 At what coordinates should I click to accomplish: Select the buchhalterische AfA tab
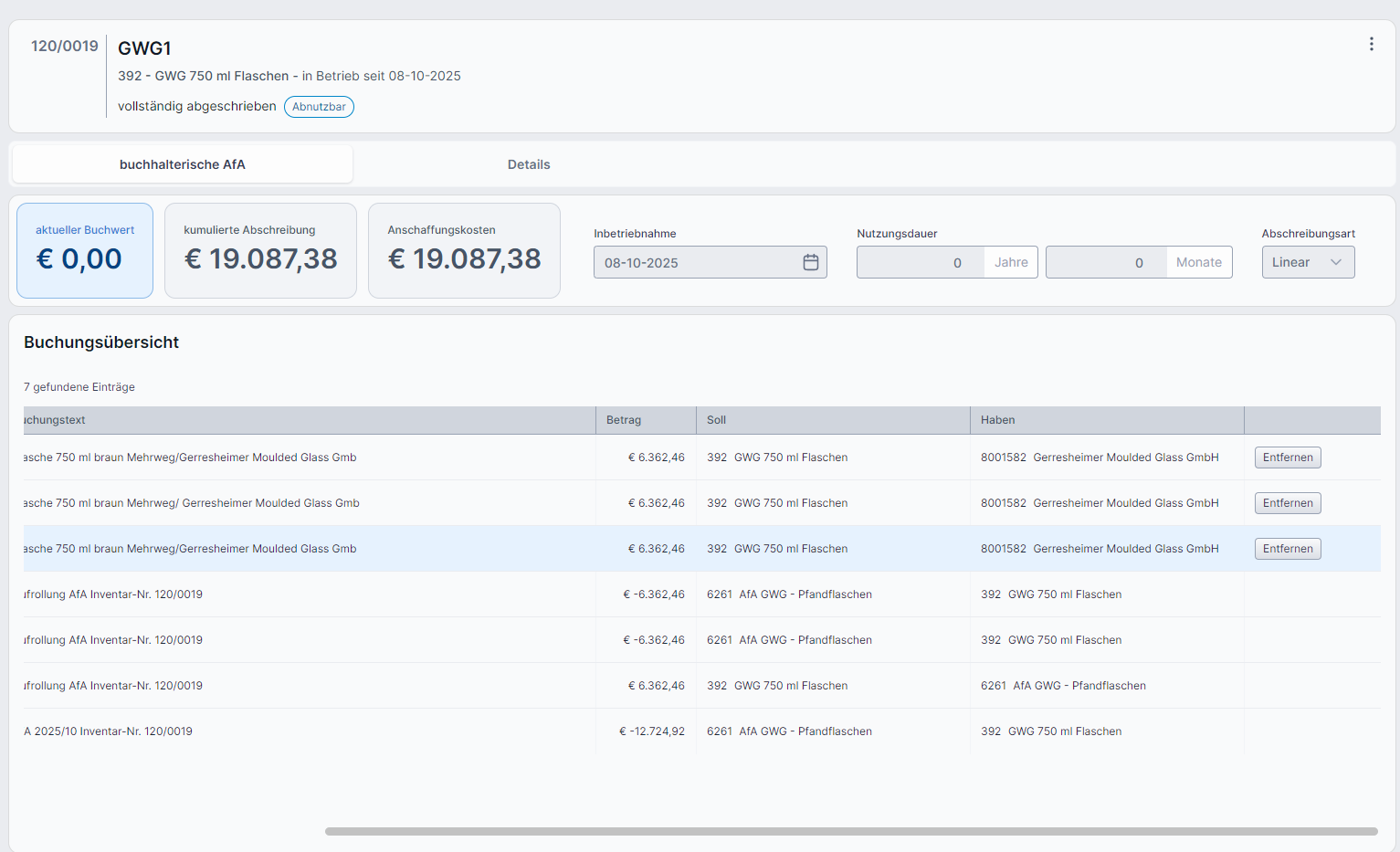[183, 164]
